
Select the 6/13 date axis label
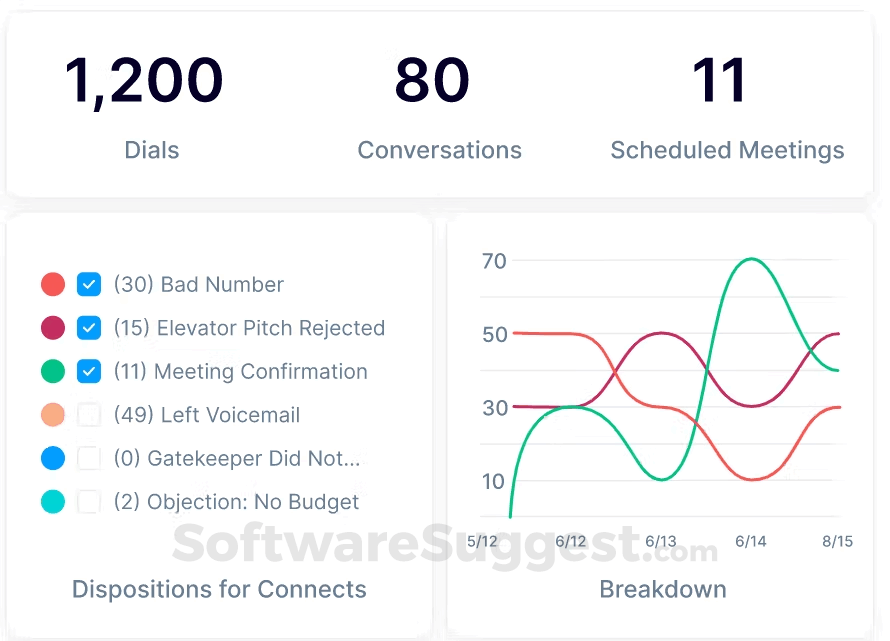coord(661,542)
